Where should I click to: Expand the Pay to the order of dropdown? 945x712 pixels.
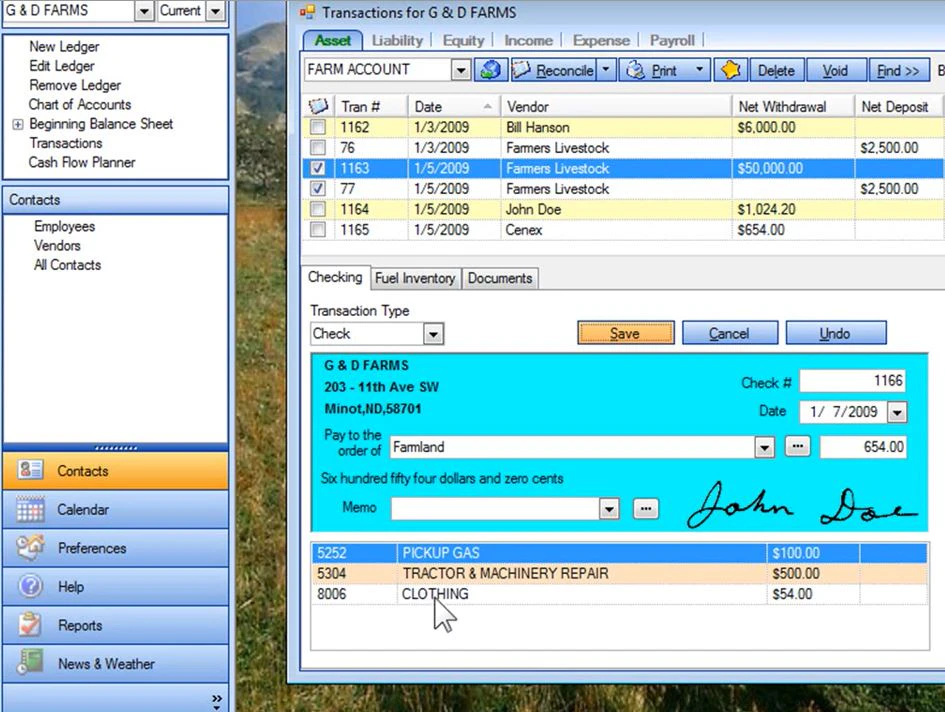[763, 447]
